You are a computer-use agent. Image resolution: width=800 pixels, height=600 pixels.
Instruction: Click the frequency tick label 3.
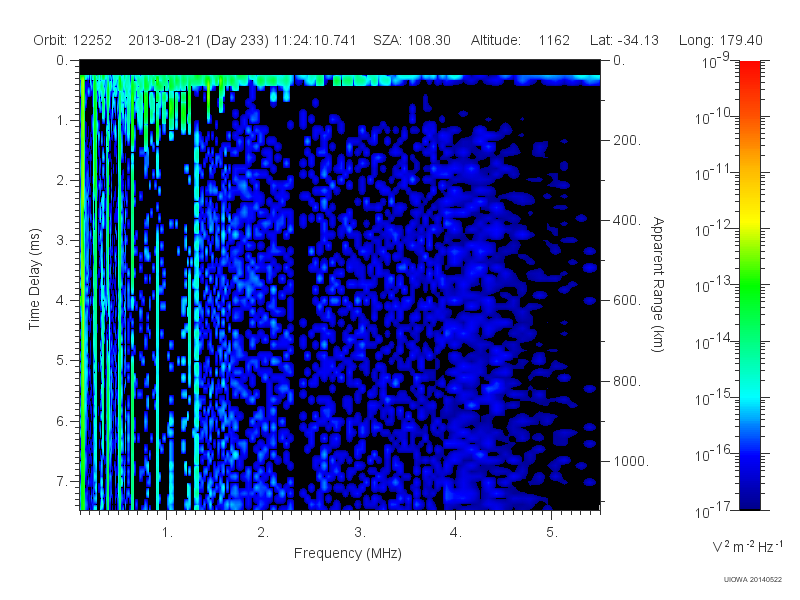[360, 533]
